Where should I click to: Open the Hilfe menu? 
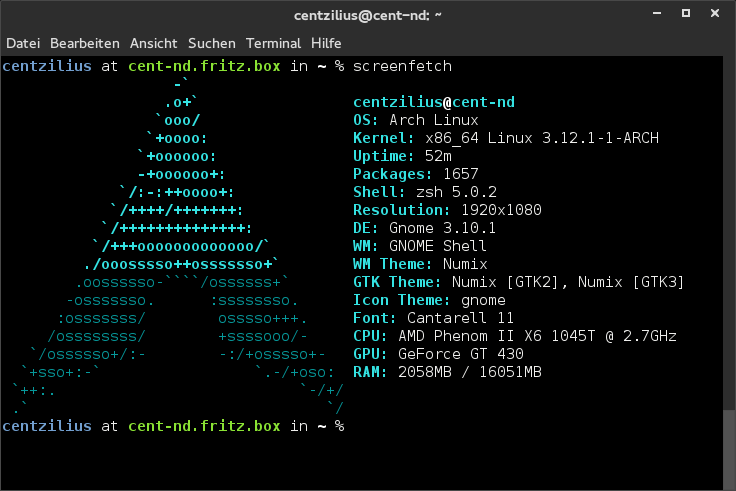click(326, 43)
